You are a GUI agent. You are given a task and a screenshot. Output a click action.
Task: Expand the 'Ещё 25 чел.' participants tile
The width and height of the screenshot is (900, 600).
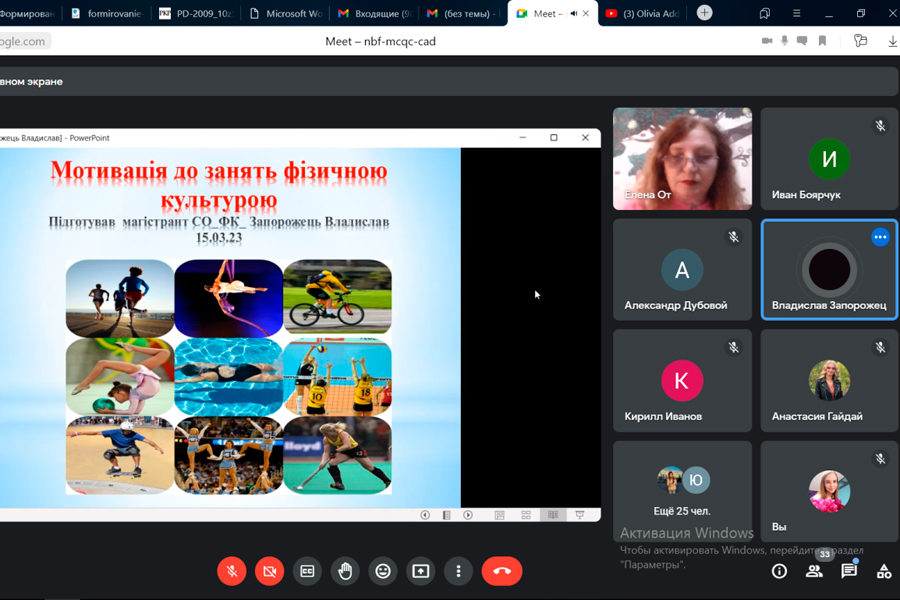point(682,492)
